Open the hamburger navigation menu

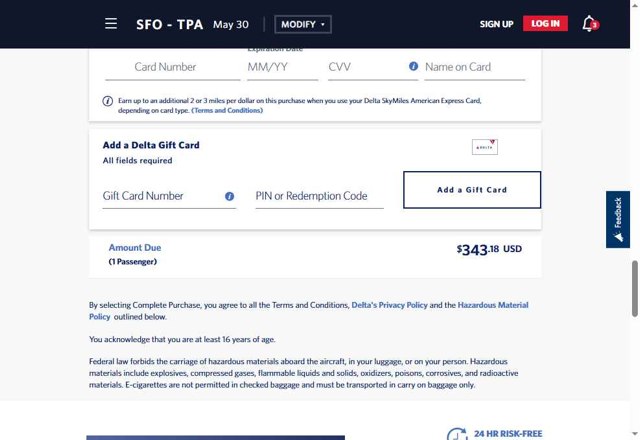click(x=111, y=24)
